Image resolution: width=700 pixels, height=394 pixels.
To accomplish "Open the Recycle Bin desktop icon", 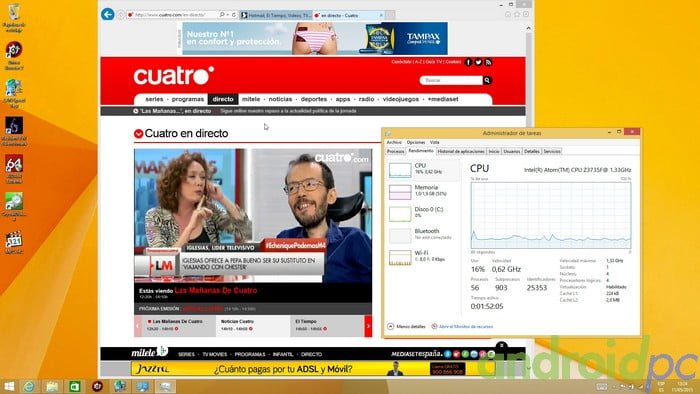I will pos(14,19).
